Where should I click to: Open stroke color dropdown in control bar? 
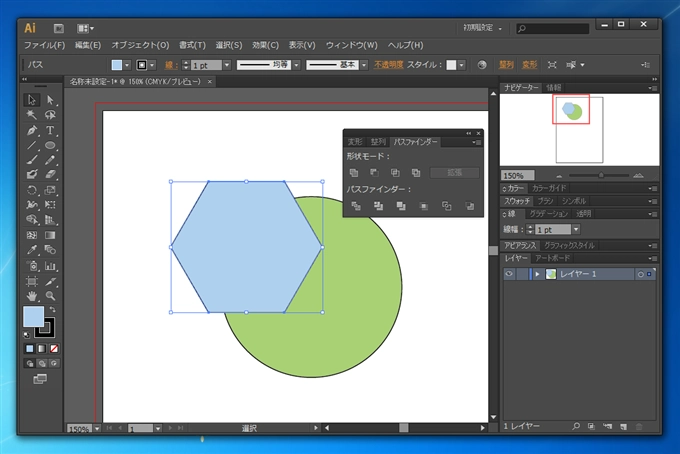click(x=152, y=65)
